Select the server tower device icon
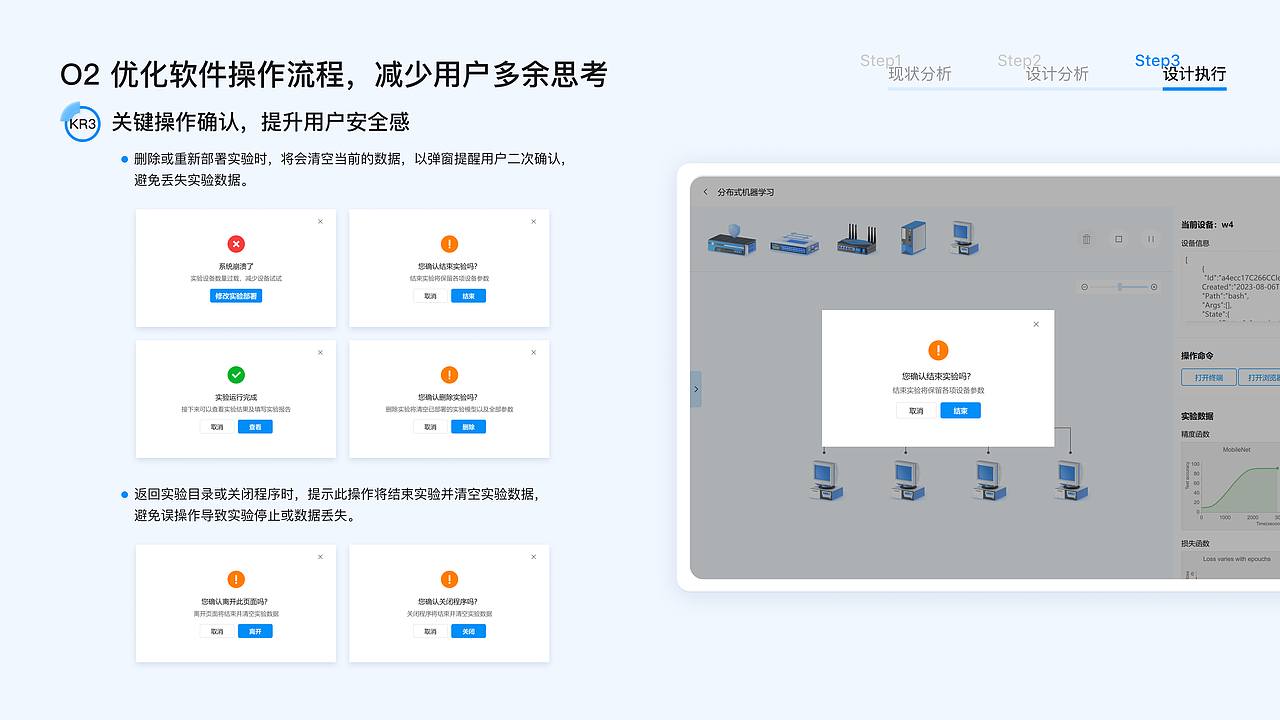This screenshot has width=1280, height=720. [x=912, y=237]
